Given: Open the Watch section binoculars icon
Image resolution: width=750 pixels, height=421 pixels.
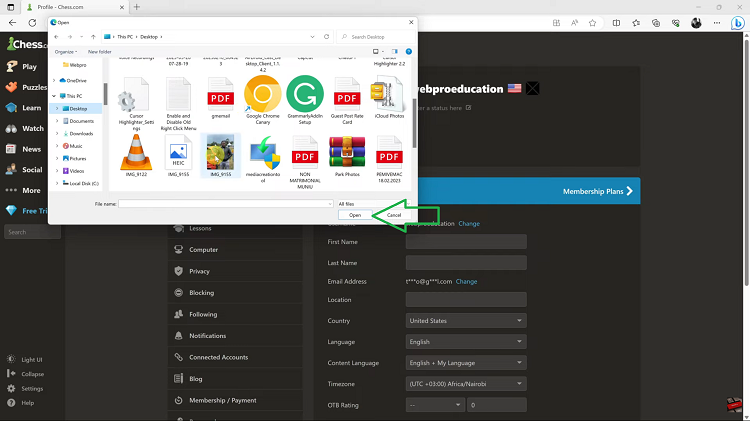Looking at the screenshot, I should click(x=11, y=128).
